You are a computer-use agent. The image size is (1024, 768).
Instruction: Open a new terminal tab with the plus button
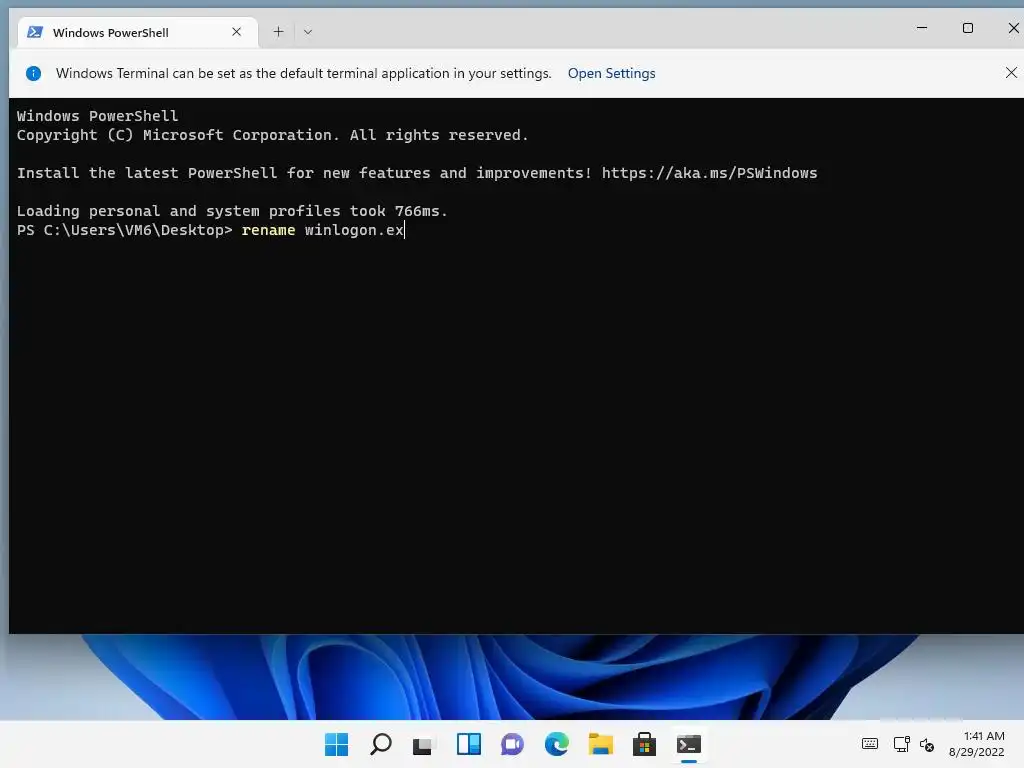(x=278, y=32)
